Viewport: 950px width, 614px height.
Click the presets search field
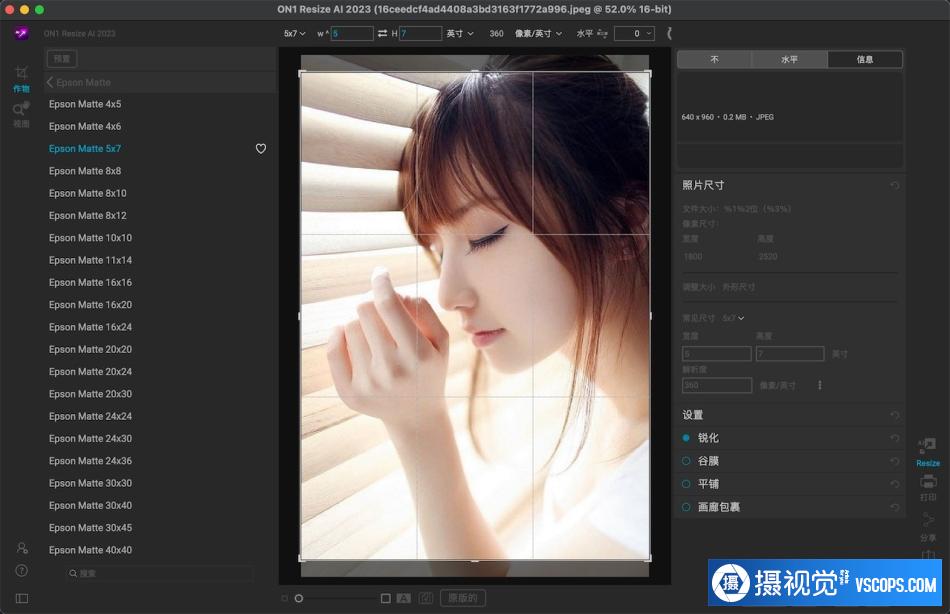tap(159, 573)
